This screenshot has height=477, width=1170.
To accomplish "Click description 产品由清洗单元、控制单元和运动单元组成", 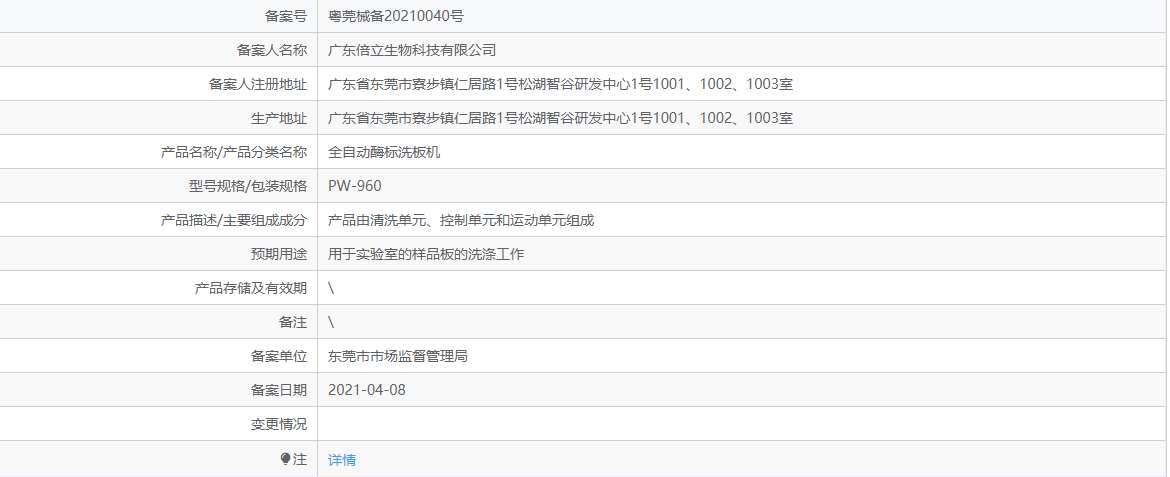I will pos(461,220).
